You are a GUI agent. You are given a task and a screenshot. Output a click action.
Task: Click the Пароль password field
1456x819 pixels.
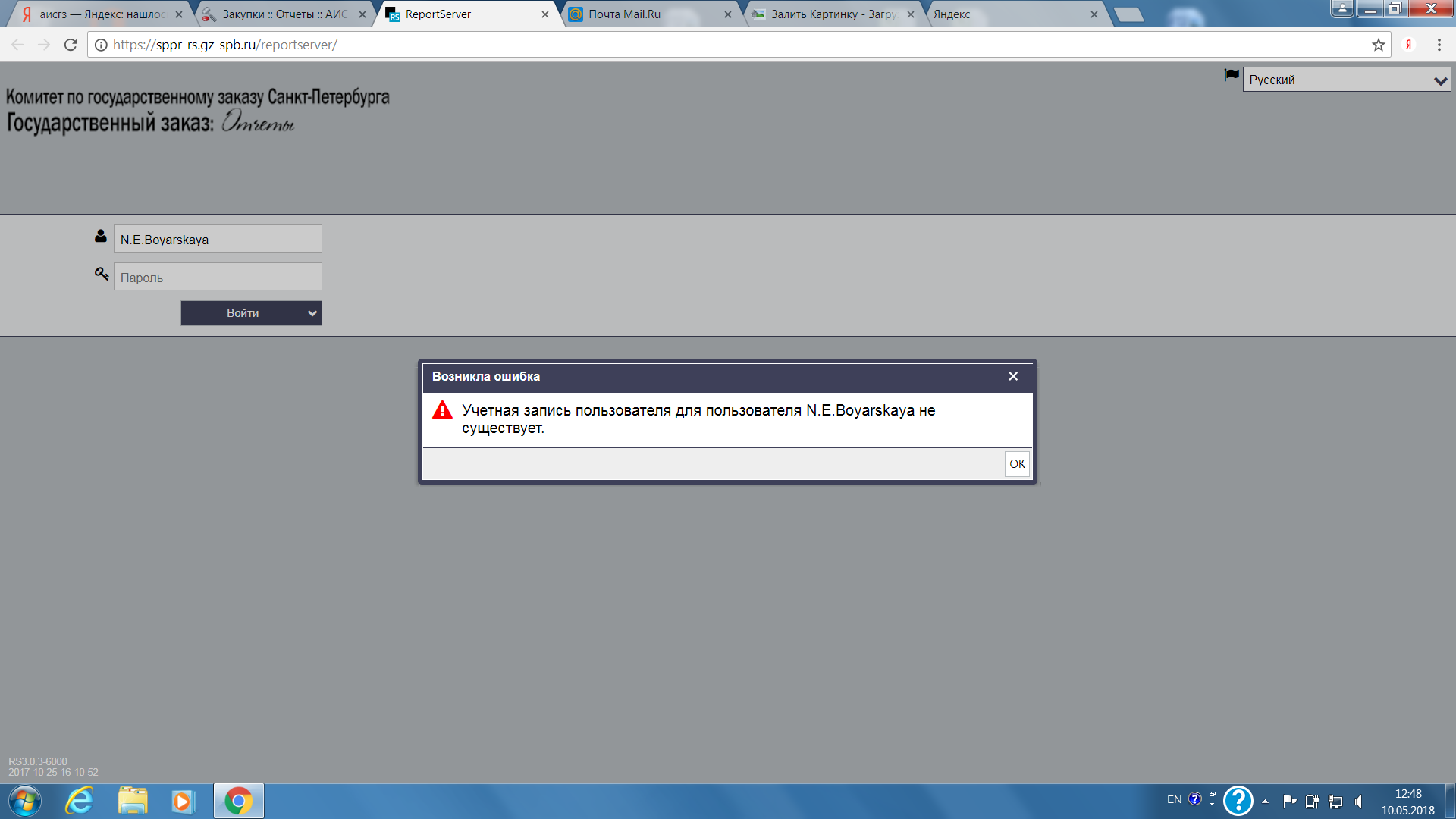coord(218,277)
